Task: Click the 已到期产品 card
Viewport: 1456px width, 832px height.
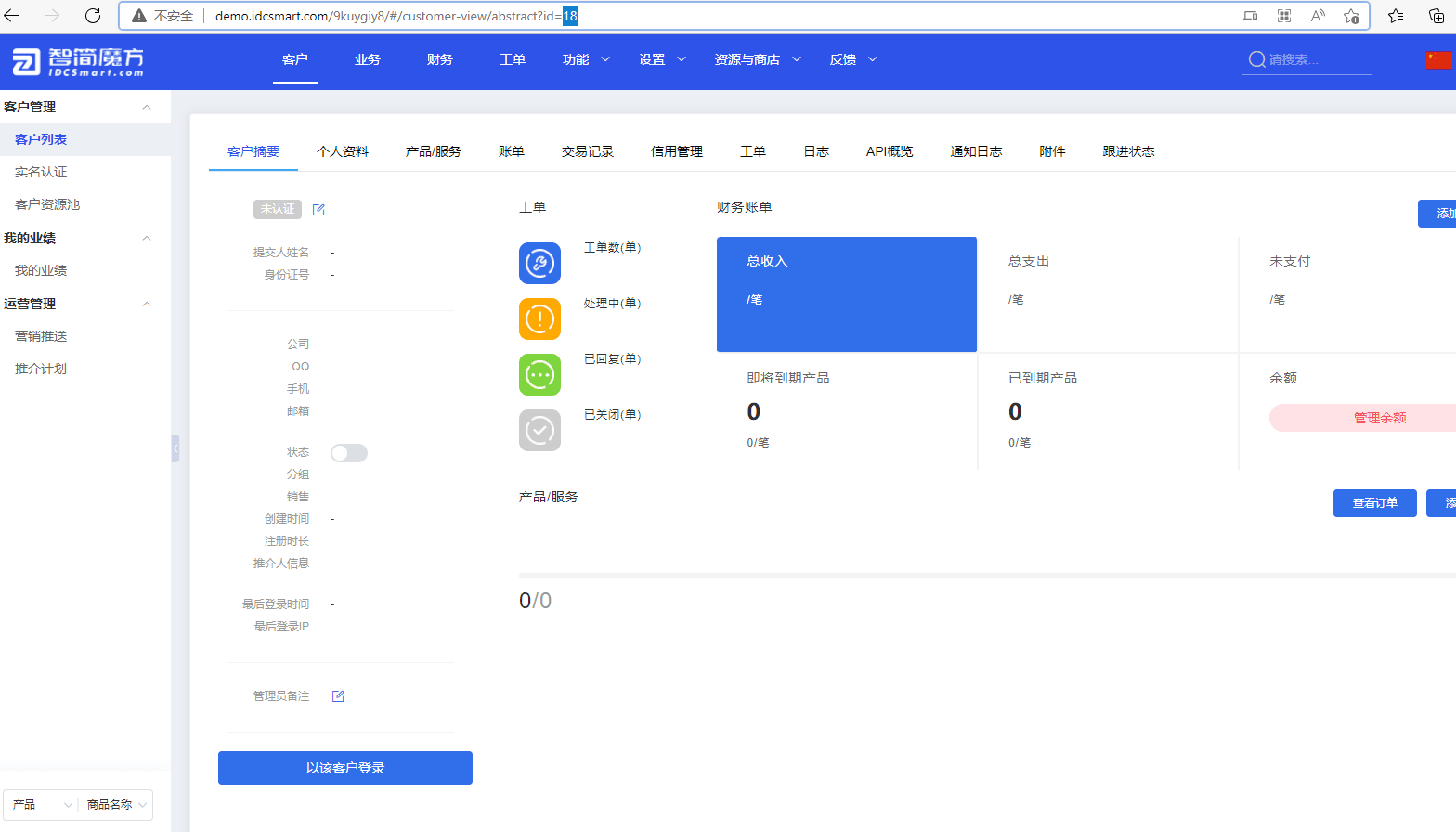Action: coord(1108,411)
